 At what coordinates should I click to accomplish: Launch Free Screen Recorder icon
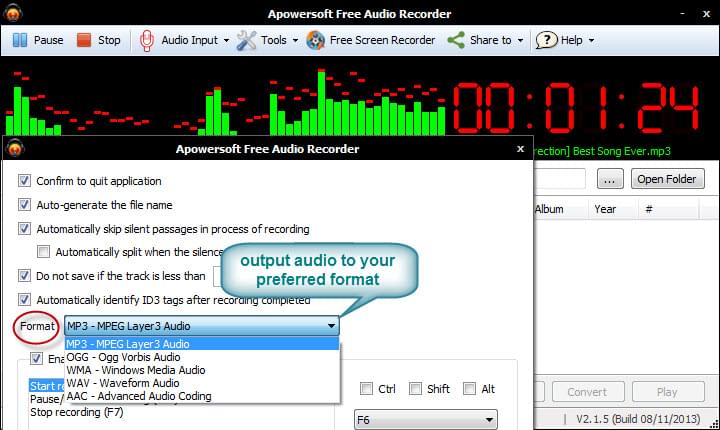pos(316,40)
